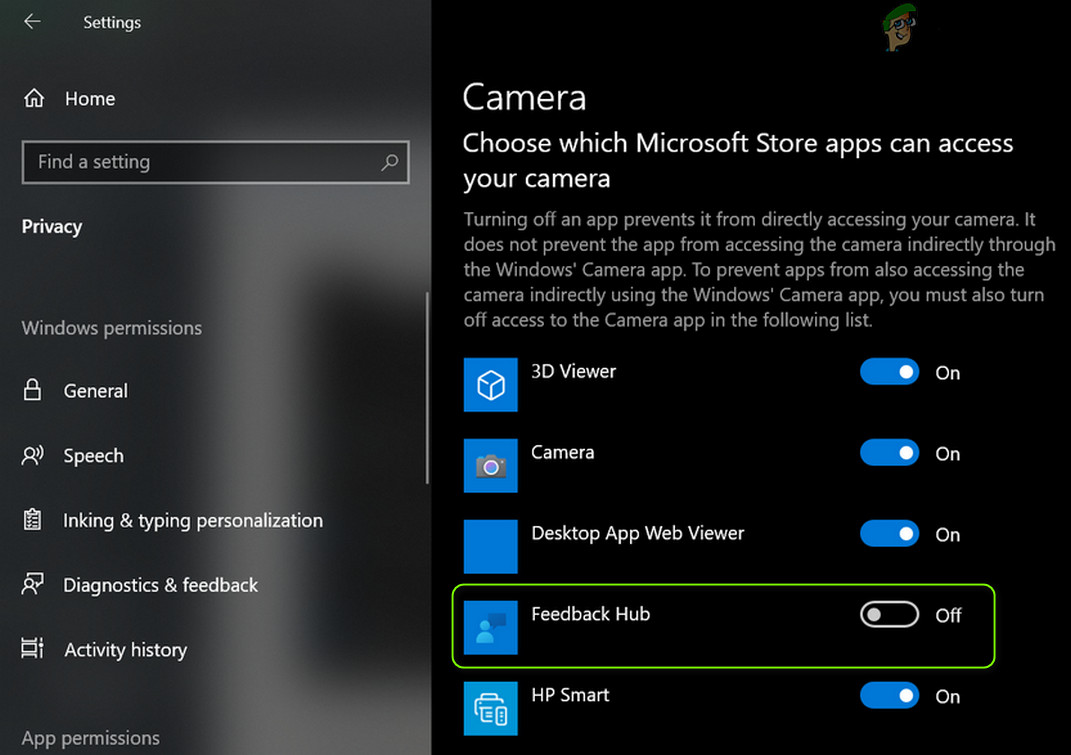Click the 3D Viewer app name
Screen dimensions: 1071x755
(574, 371)
